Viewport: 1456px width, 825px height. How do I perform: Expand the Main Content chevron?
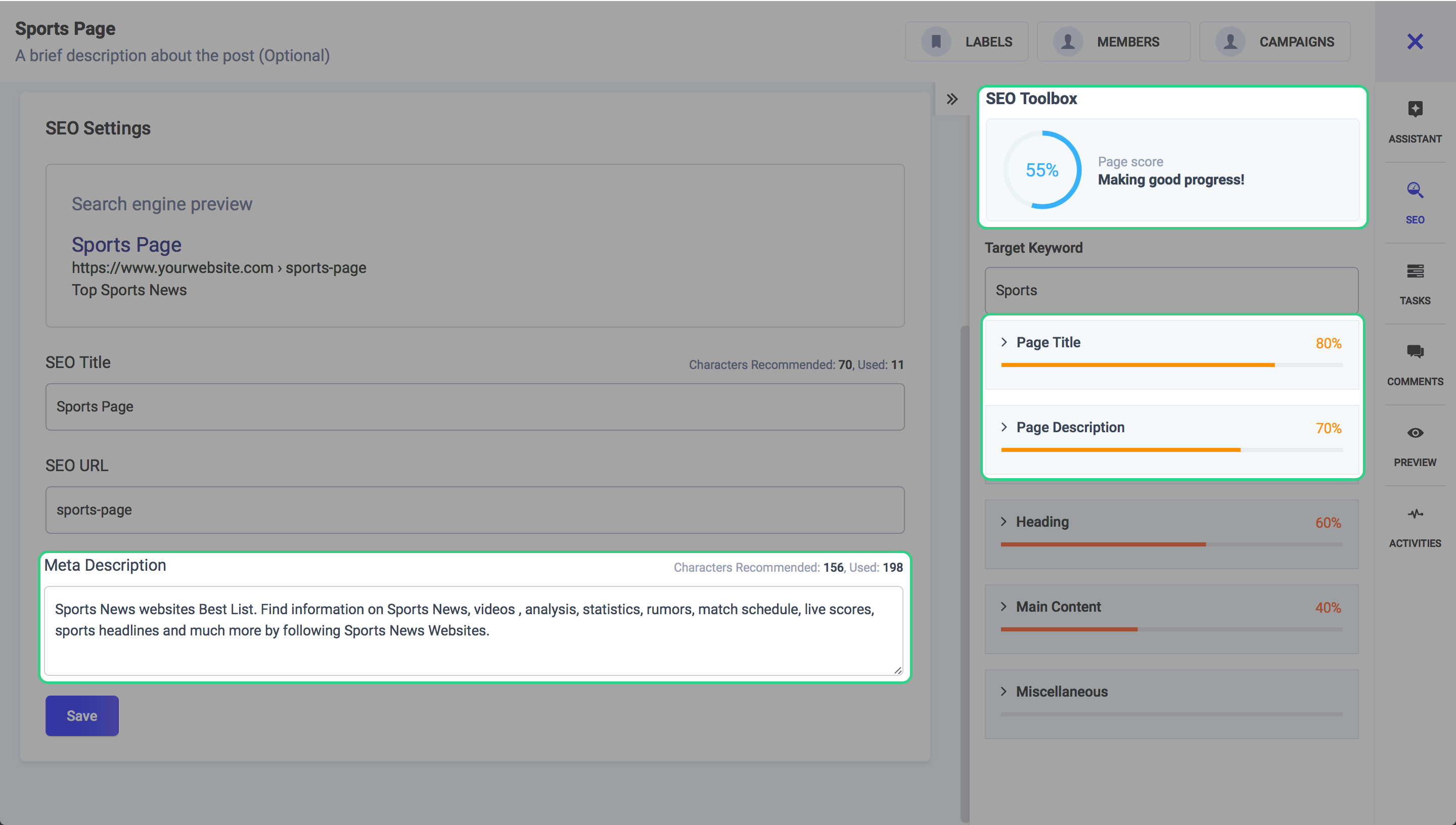point(1004,607)
